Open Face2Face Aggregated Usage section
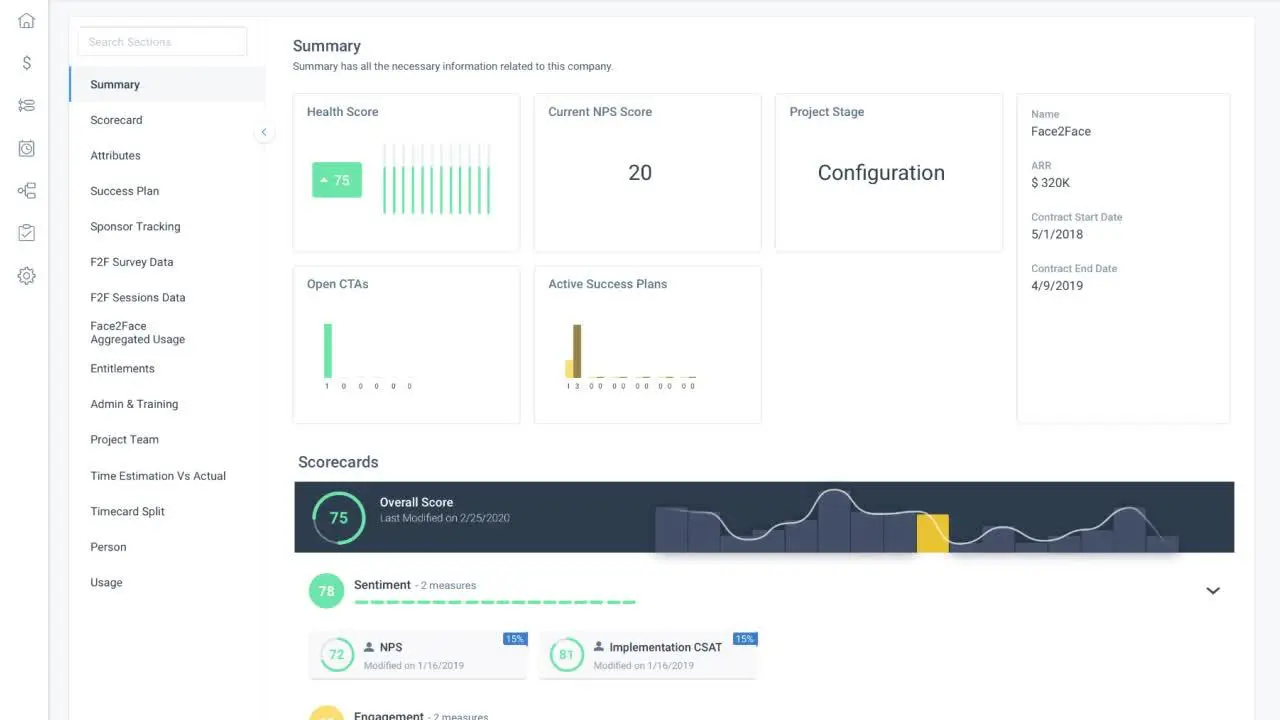This screenshot has width=1280, height=720. click(137, 332)
